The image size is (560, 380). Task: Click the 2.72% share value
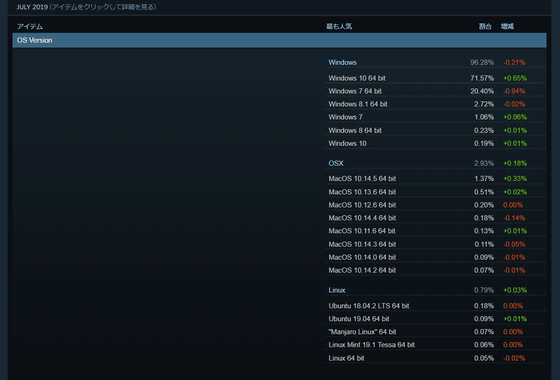[x=484, y=104]
